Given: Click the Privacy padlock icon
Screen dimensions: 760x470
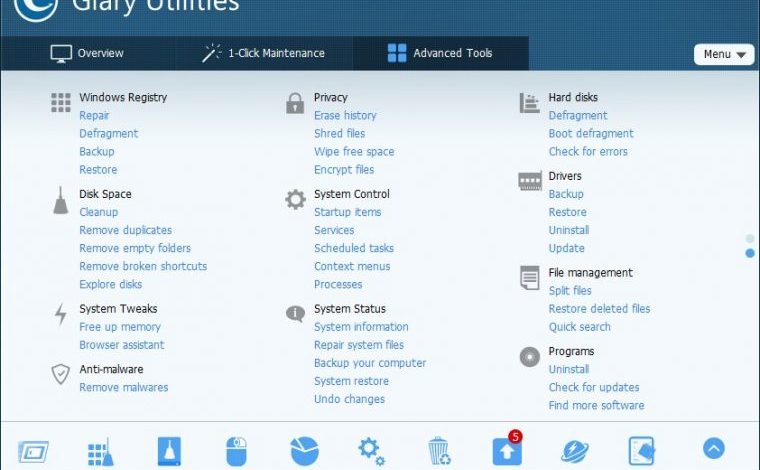Looking at the screenshot, I should coord(295,103).
